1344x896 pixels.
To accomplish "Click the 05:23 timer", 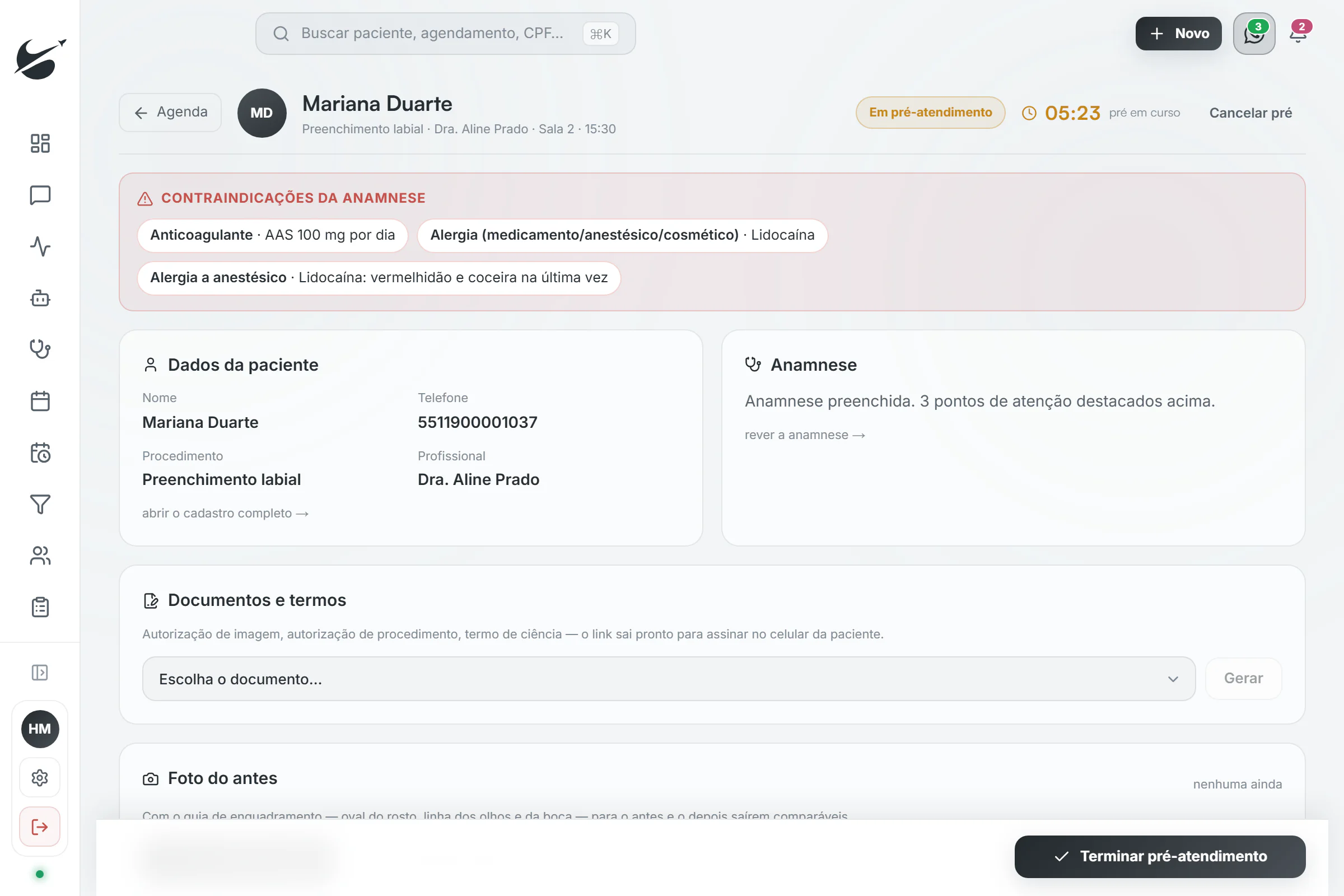I will (1072, 113).
